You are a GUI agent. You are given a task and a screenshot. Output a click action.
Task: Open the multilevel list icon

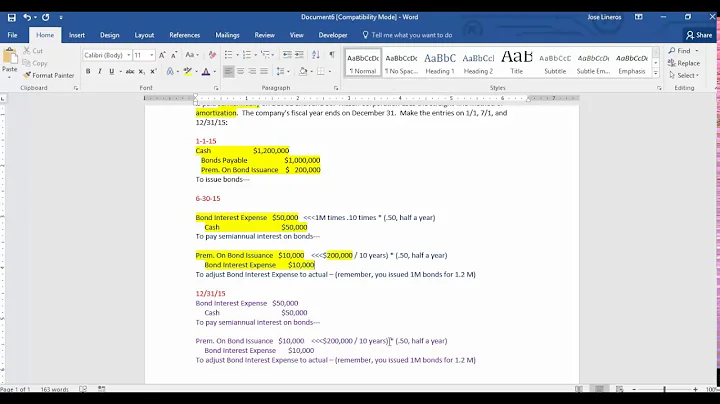click(x=265, y=55)
